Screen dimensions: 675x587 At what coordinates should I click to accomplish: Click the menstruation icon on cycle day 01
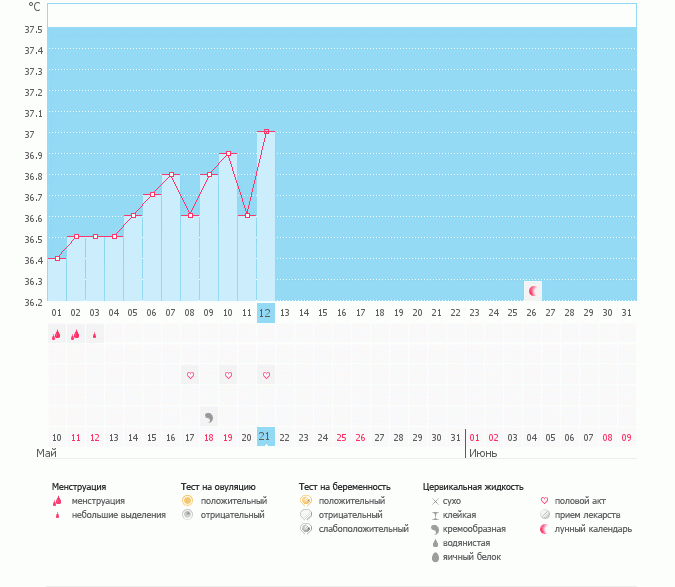(x=56, y=335)
